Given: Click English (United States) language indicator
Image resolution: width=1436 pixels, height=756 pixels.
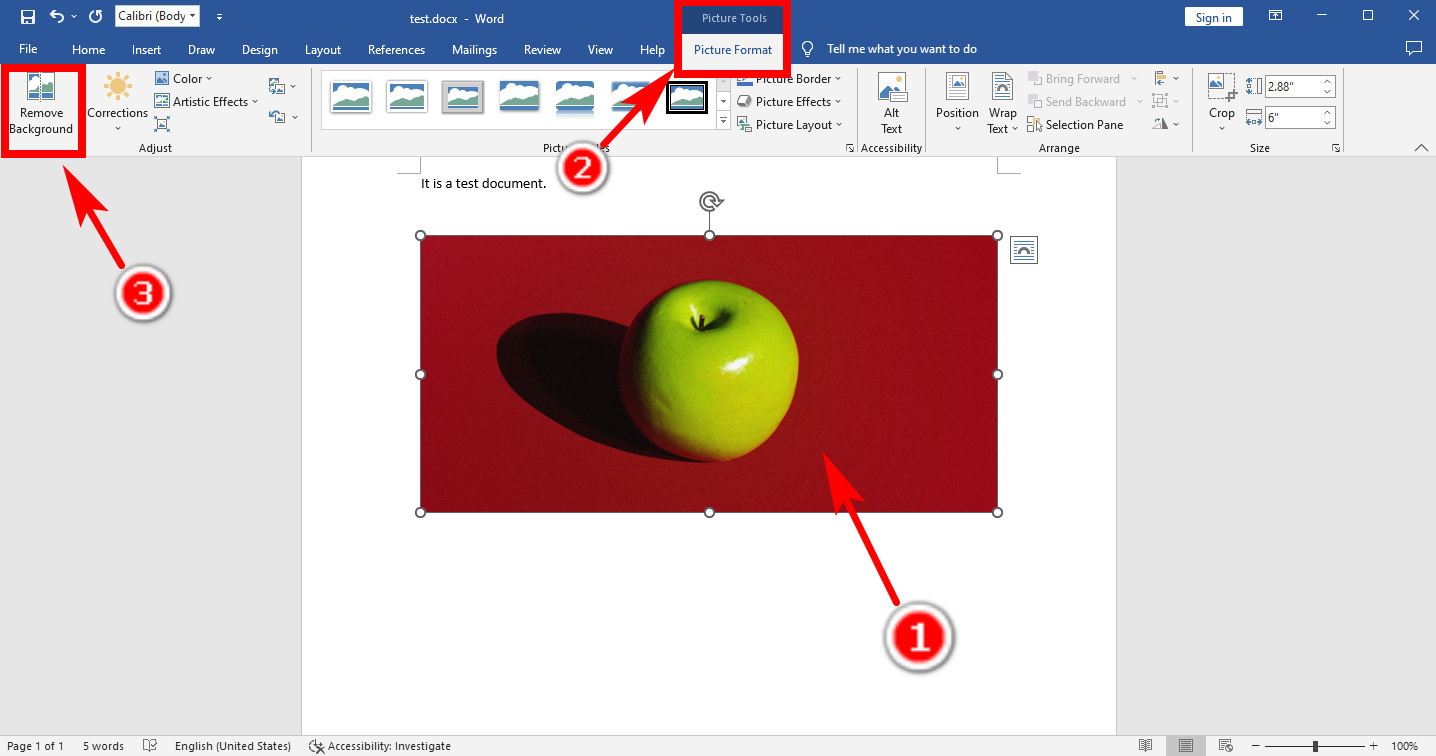Looking at the screenshot, I should coord(233,746).
